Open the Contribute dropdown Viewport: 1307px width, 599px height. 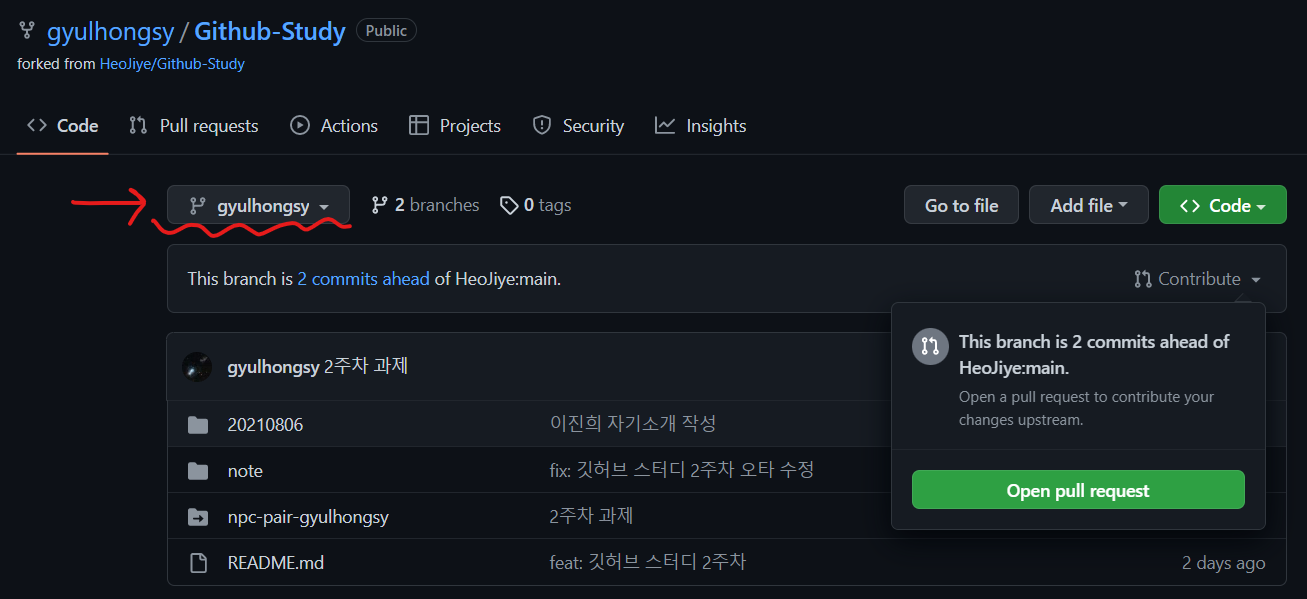1197,279
